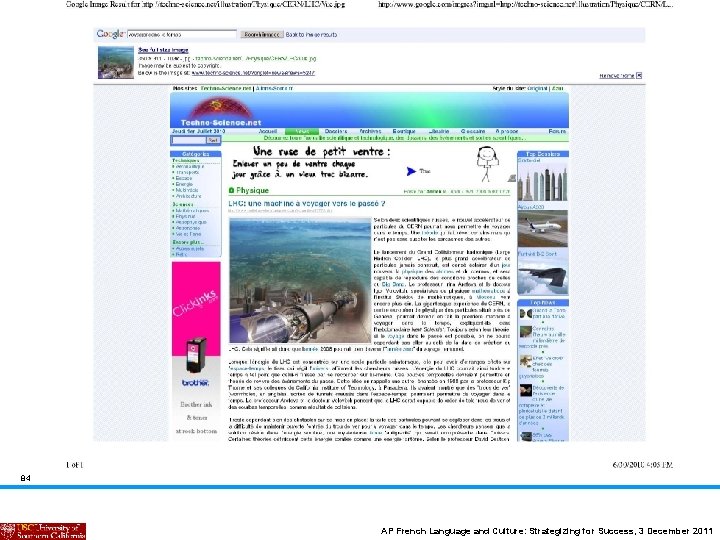Viewport: 720px width, 540px height.
Task: Click the USC University of Southern California logo
Action: click(x=43, y=531)
